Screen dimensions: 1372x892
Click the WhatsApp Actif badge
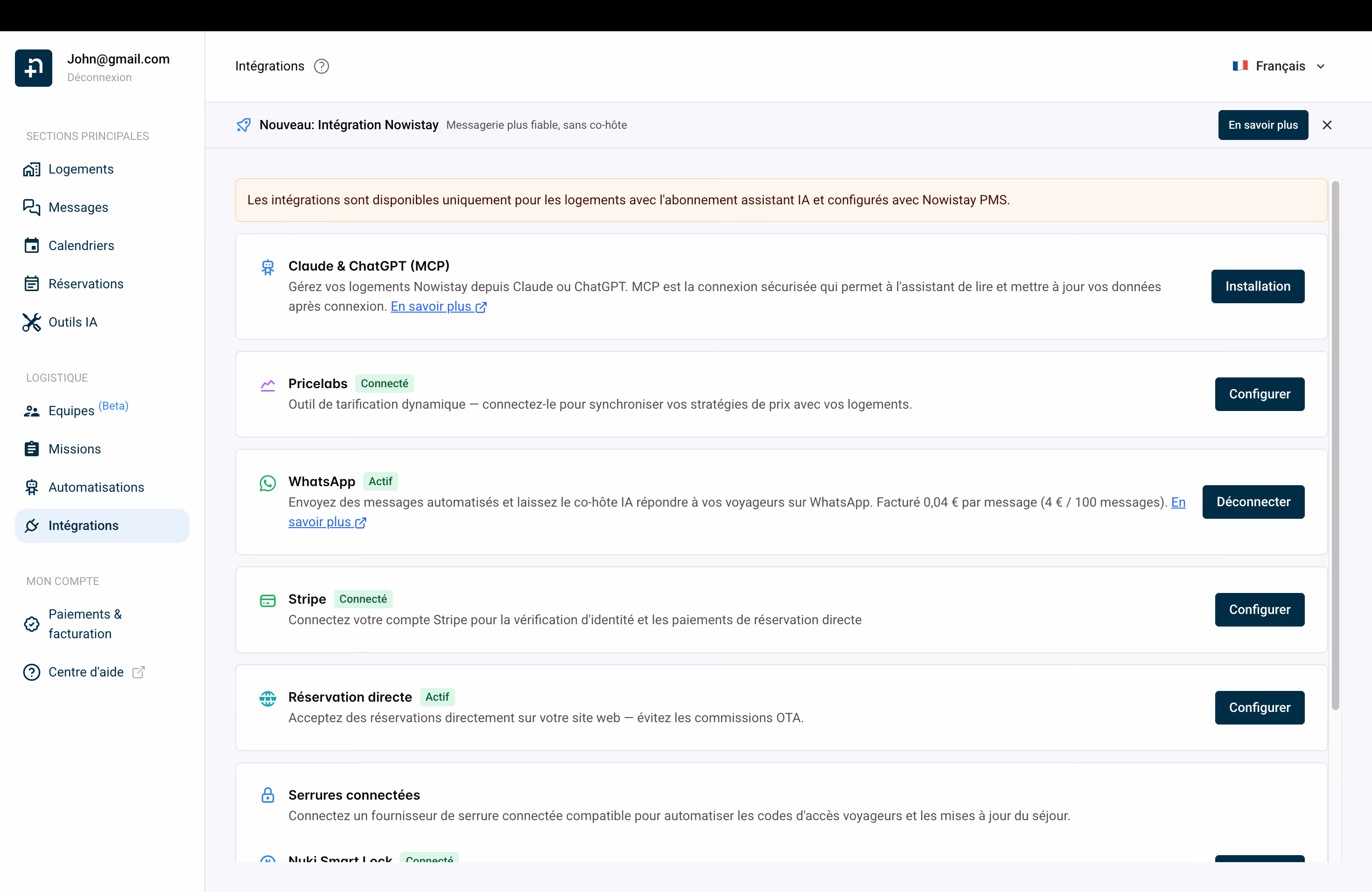tap(380, 482)
